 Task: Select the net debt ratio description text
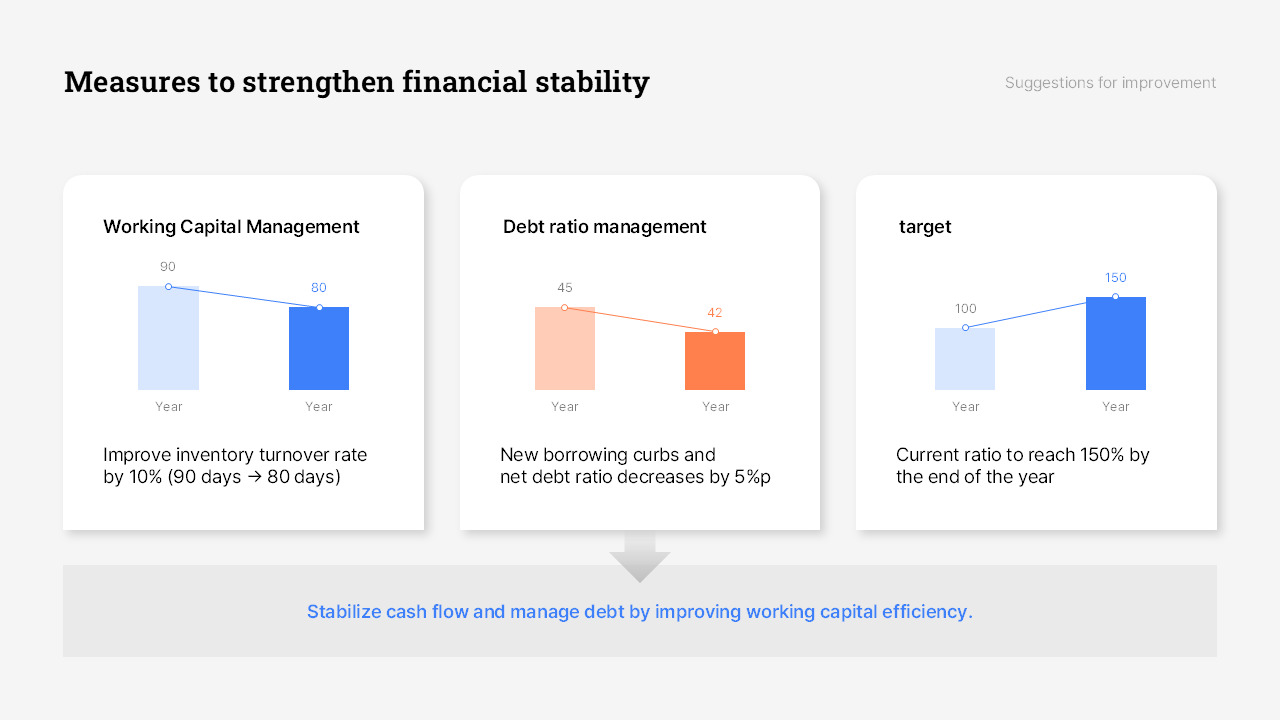click(635, 466)
